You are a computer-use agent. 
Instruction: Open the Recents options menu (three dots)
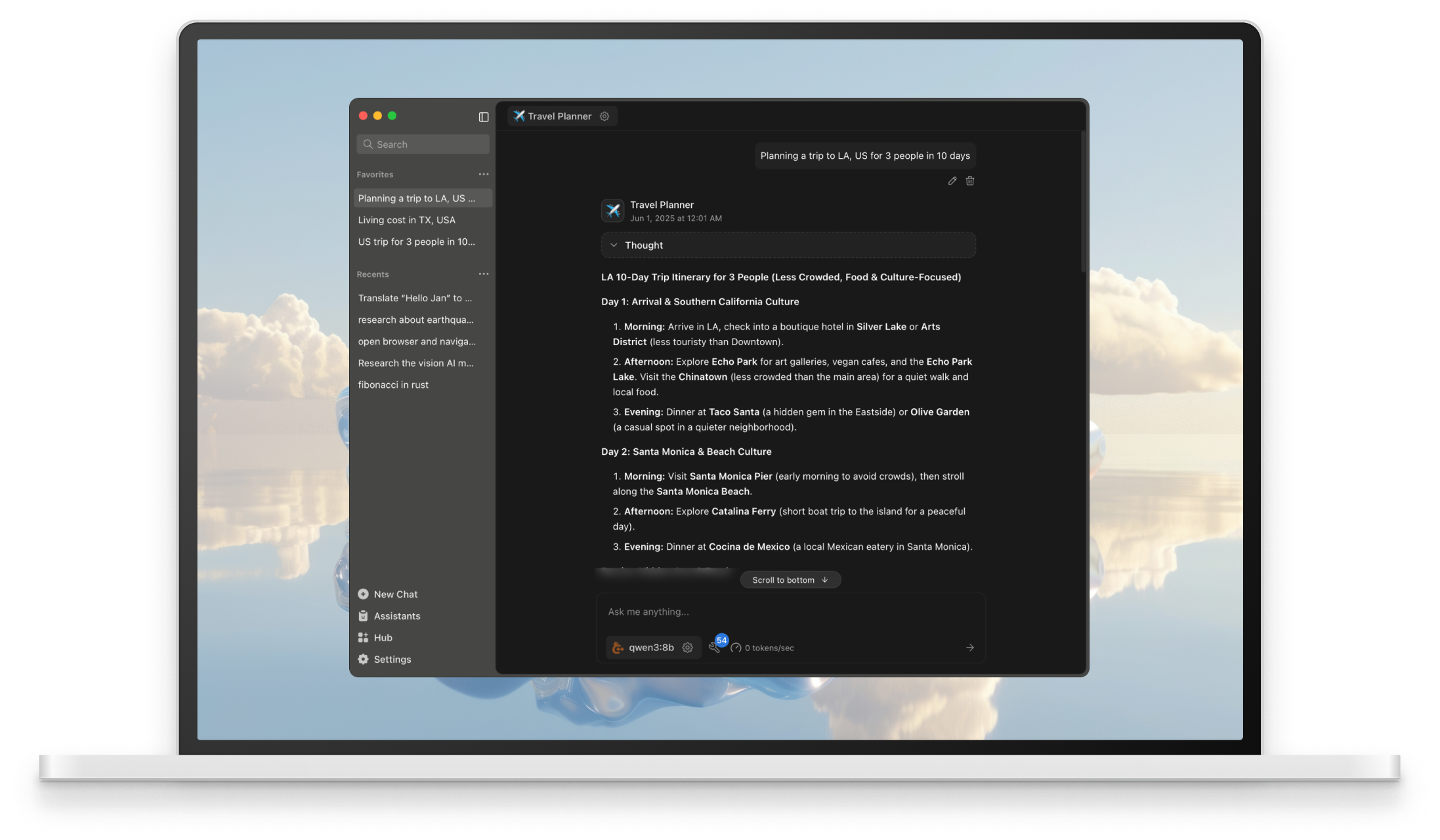coord(484,274)
